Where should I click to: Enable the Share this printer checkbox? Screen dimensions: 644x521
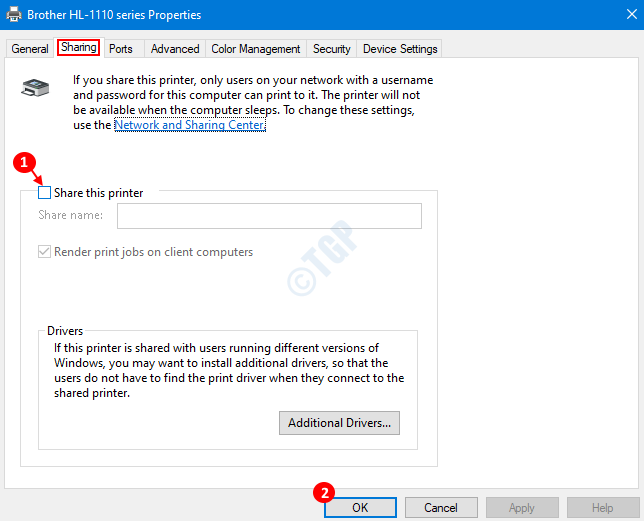point(44,193)
